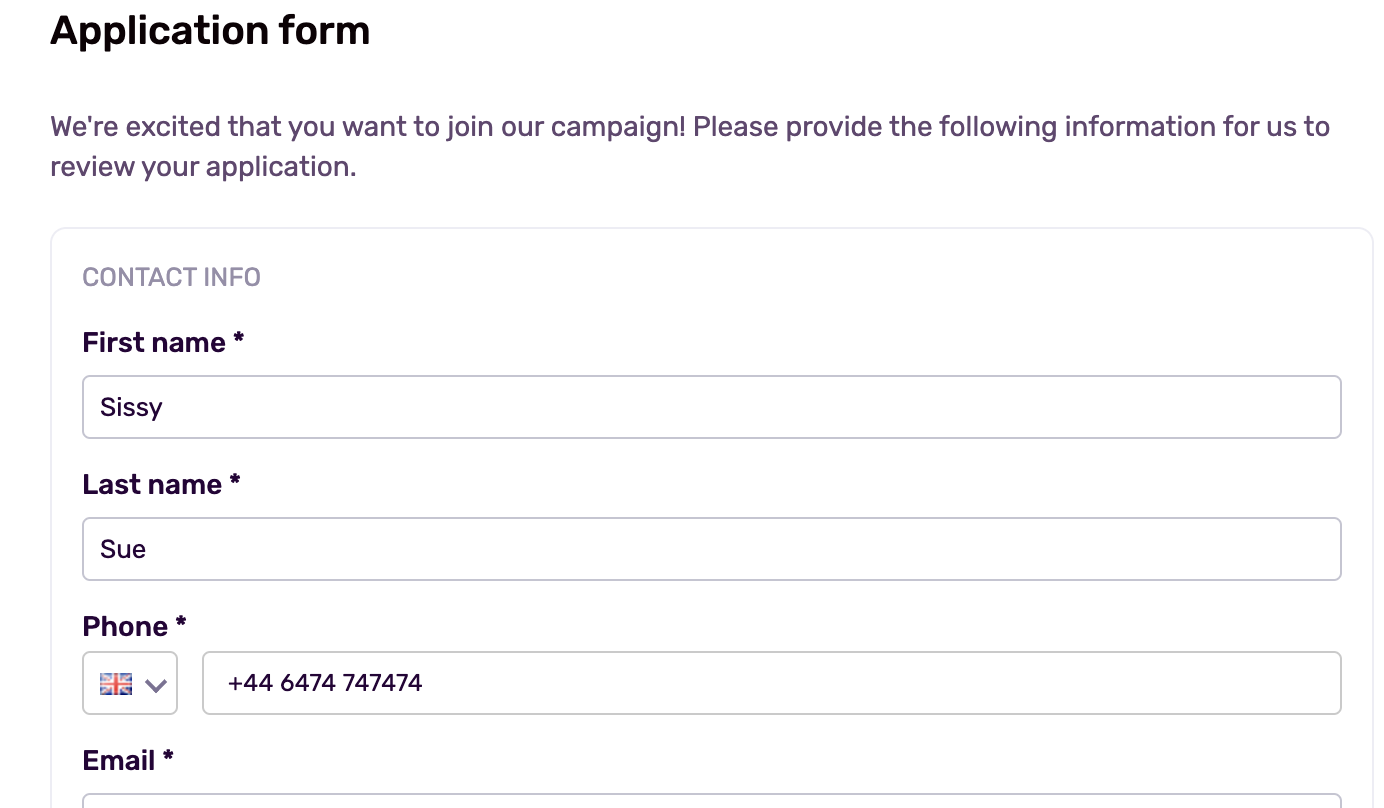Click the Email input field below label
This screenshot has height=808, width=1384.
click(711, 800)
